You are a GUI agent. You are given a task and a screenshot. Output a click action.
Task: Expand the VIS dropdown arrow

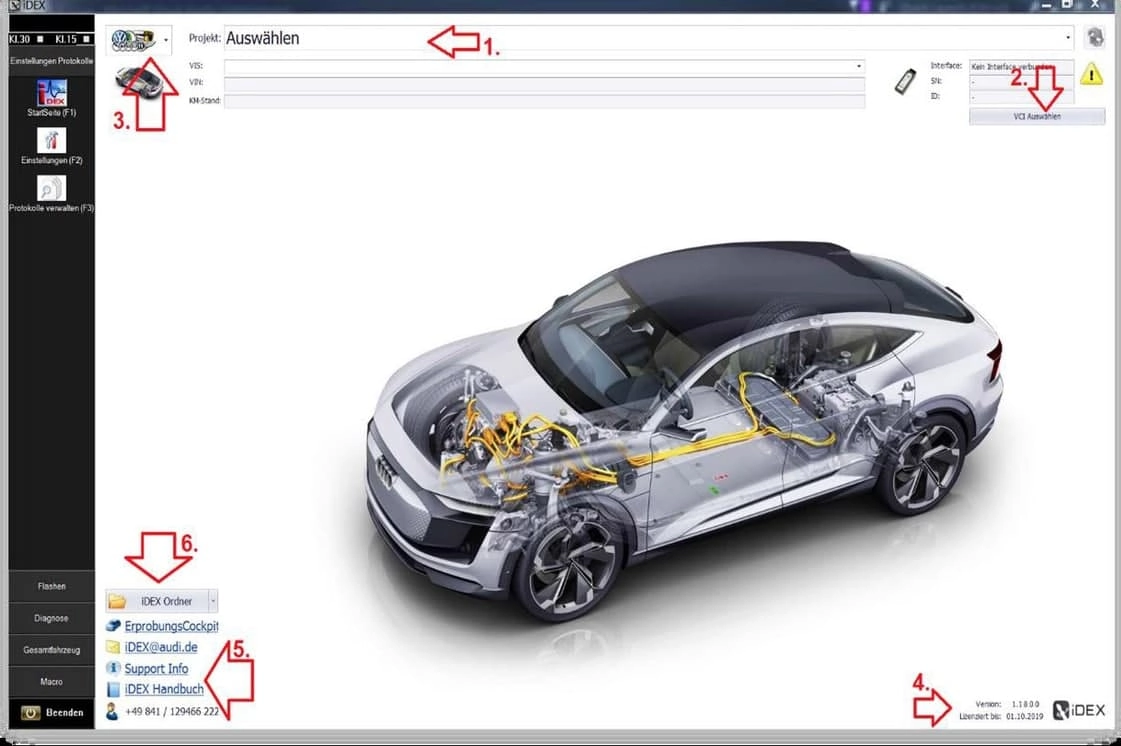[859, 67]
